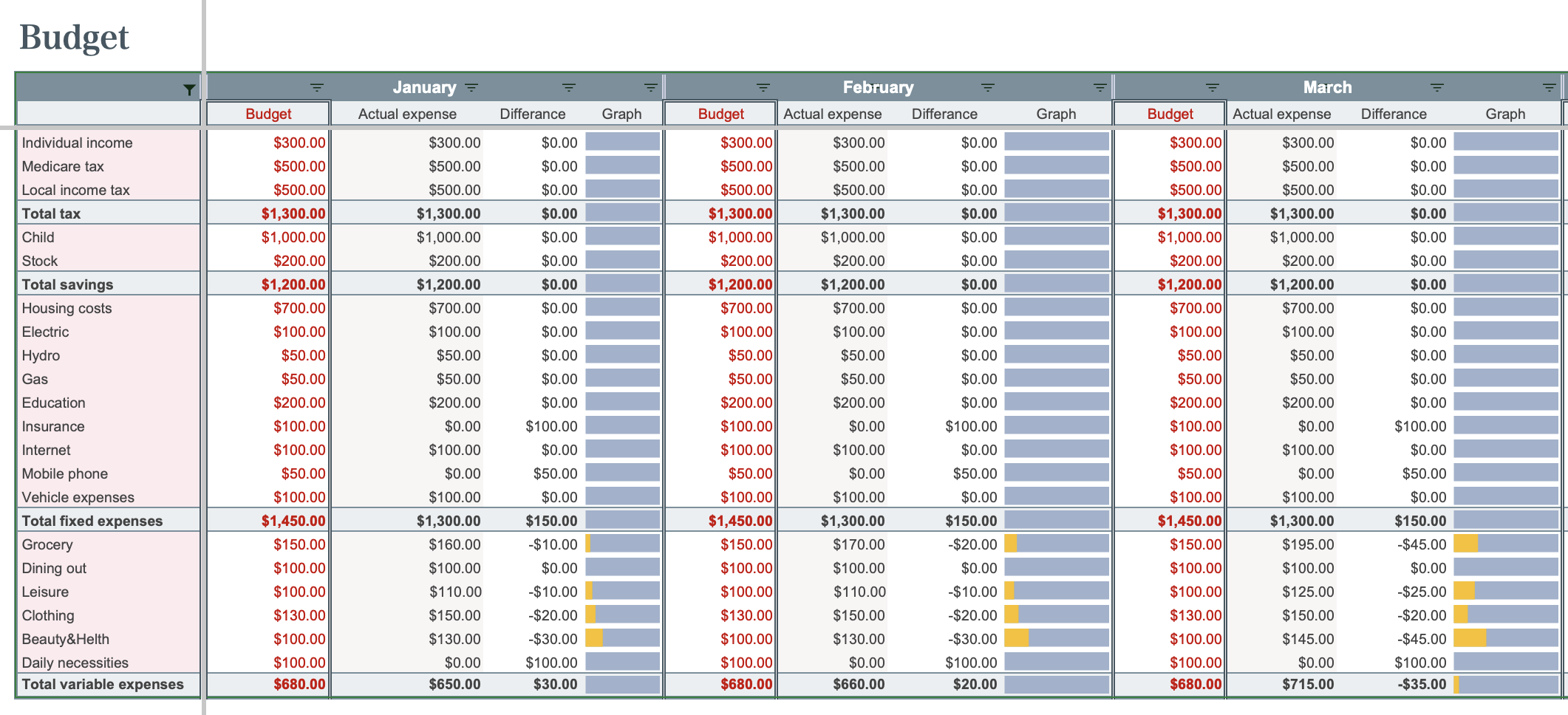Open the filter icon above January's Actual expense column
The image size is (1568, 715).
coord(472,86)
